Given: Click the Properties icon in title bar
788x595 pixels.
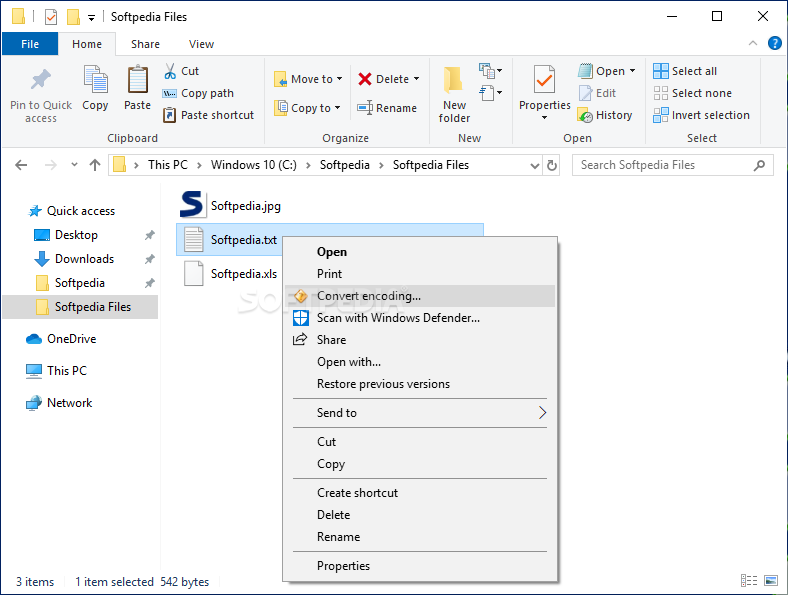Looking at the screenshot, I should tap(51, 17).
